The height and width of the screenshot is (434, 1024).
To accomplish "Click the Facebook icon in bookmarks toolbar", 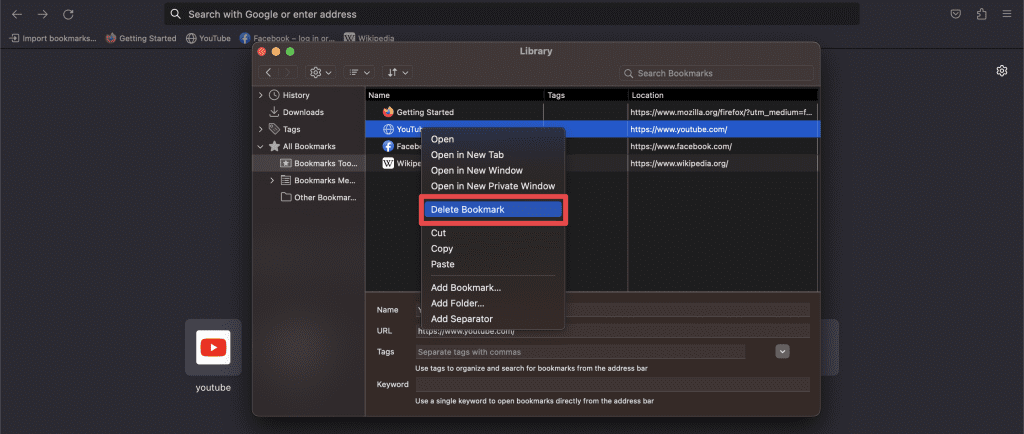I will click(245, 38).
